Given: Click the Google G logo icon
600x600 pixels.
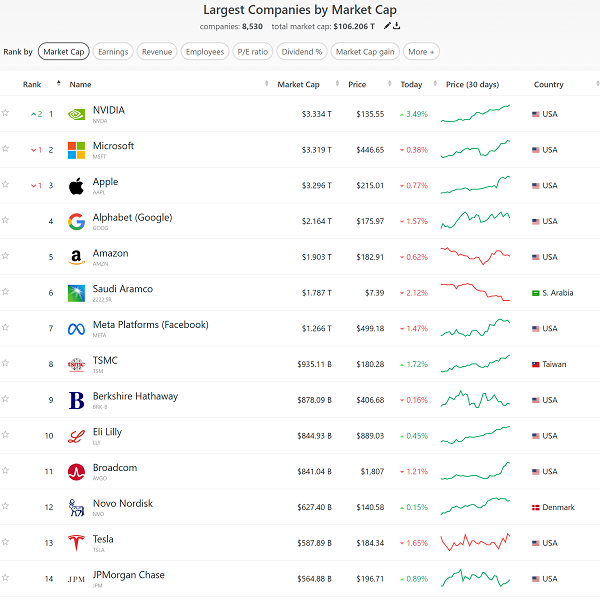Looking at the screenshot, I should click(x=76, y=222).
